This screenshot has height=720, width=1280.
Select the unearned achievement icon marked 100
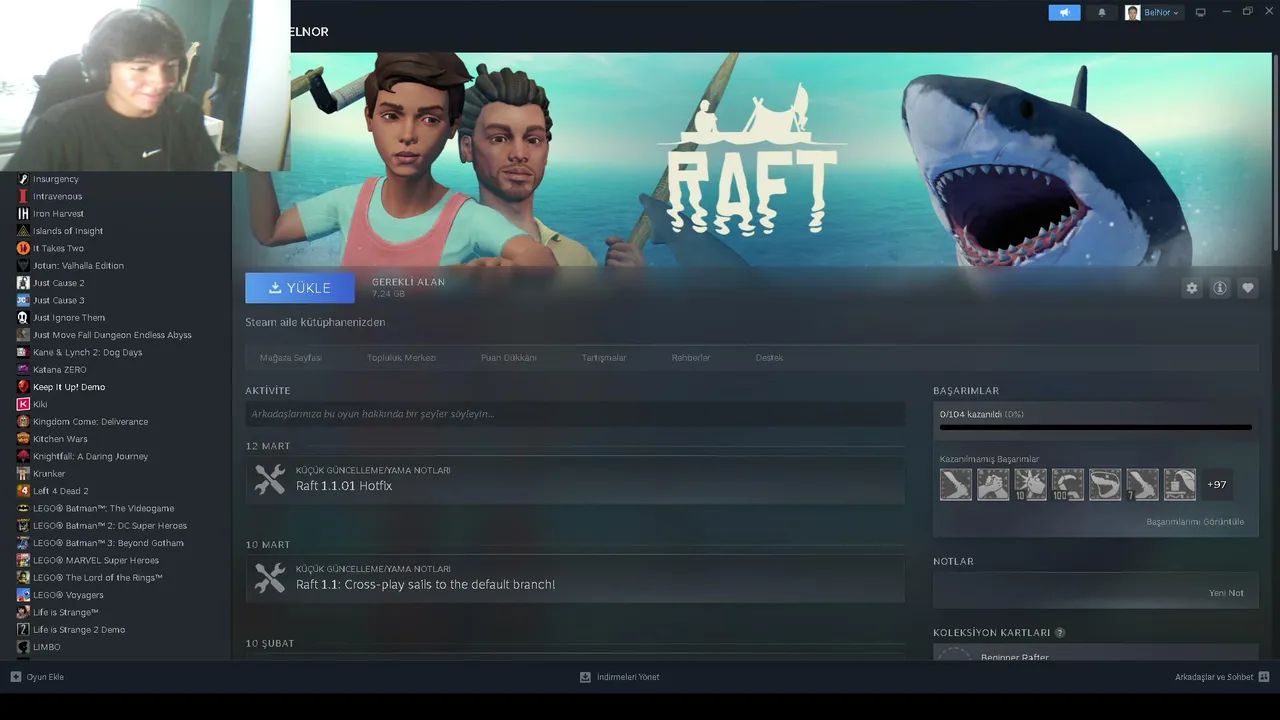[x=1067, y=484]
